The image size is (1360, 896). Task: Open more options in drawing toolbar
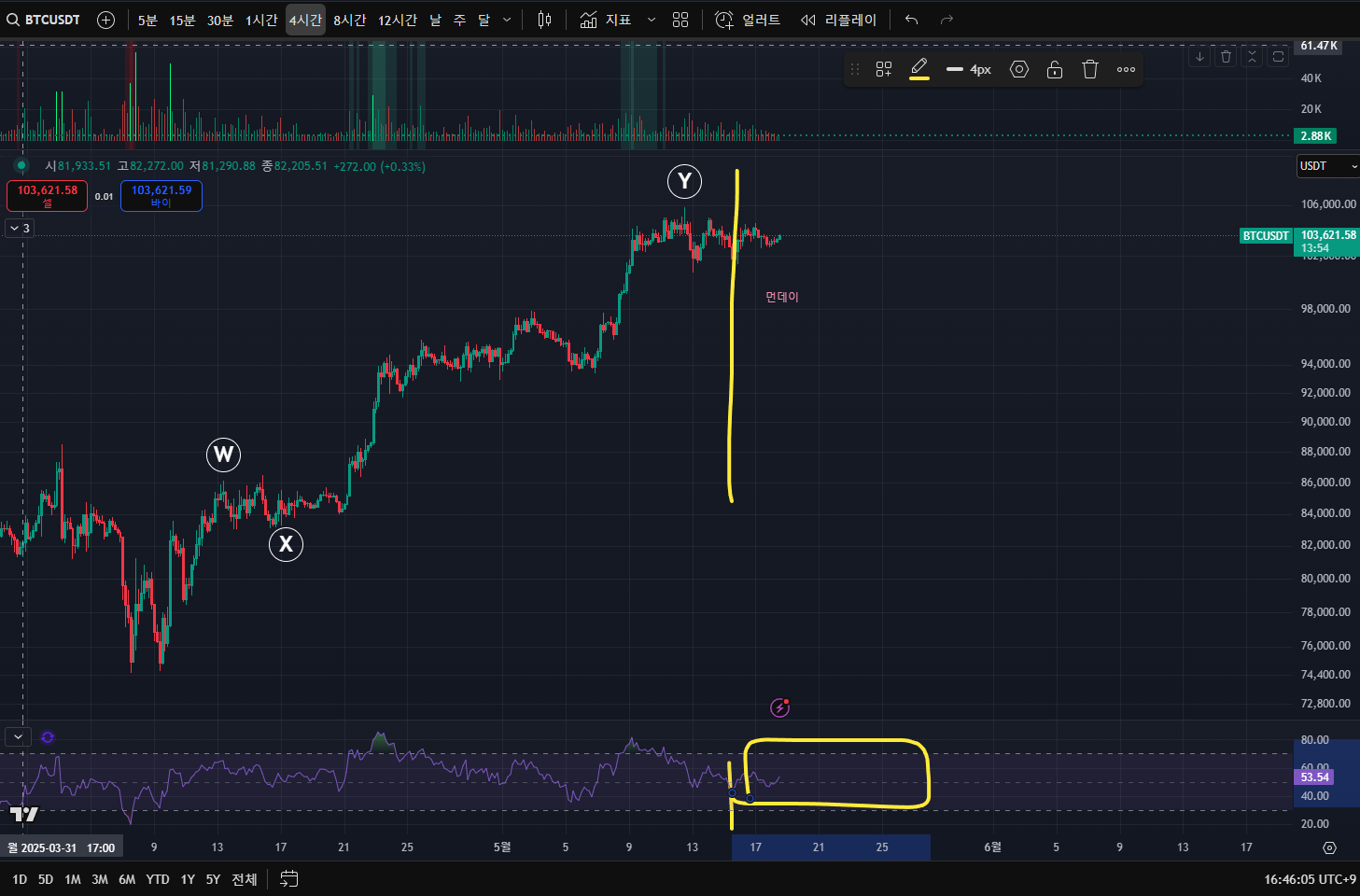coord(1127,69)
